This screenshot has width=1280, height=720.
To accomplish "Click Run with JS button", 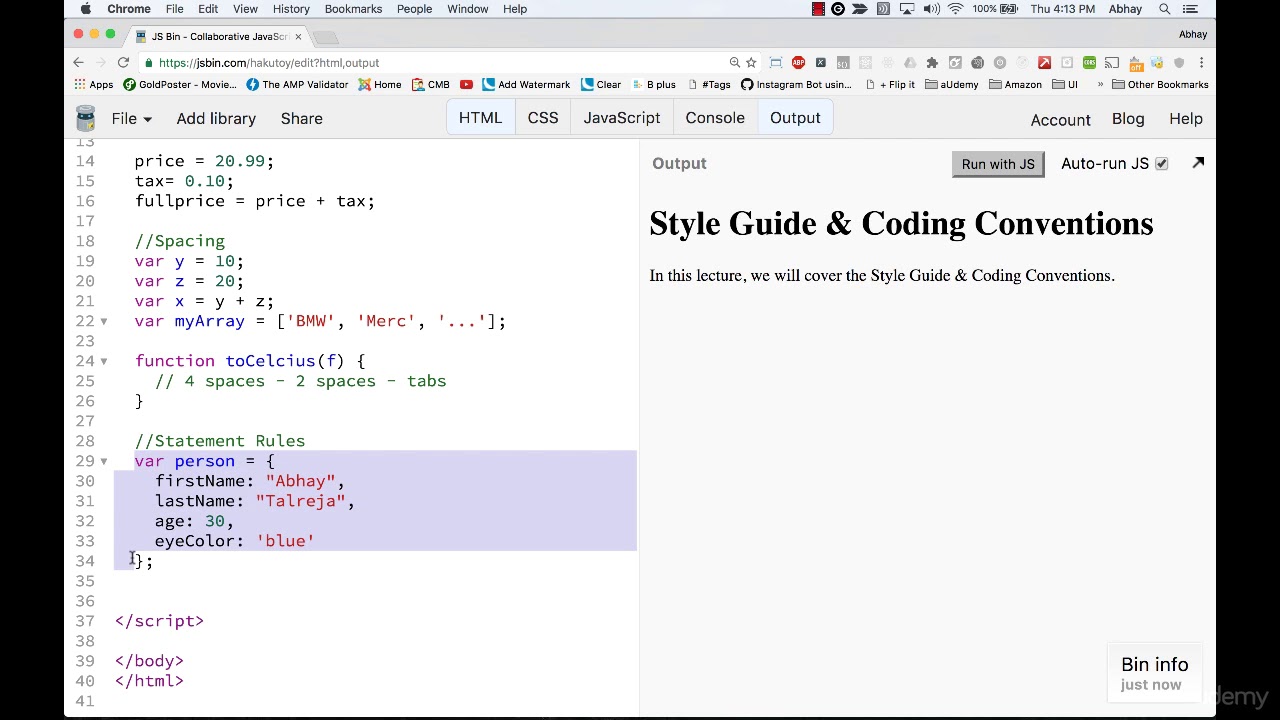I will click(x=998, y=164).
